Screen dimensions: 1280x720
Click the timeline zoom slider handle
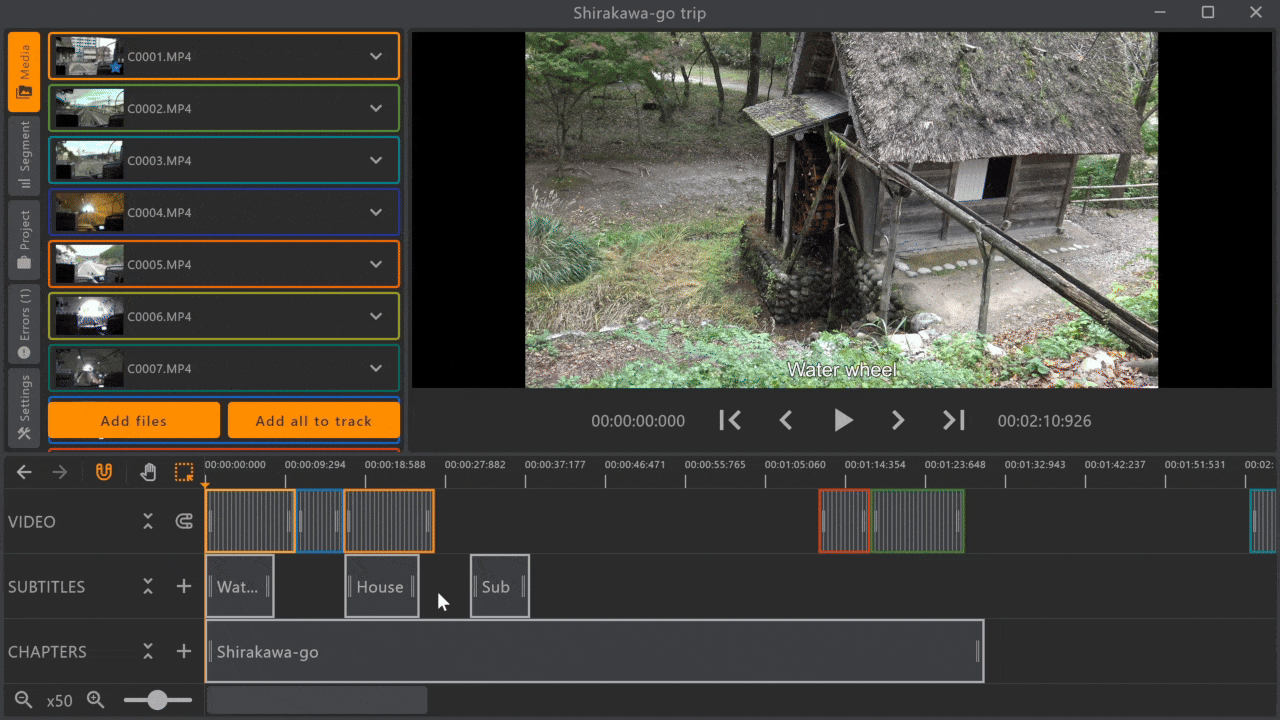[x=157, y=700]
